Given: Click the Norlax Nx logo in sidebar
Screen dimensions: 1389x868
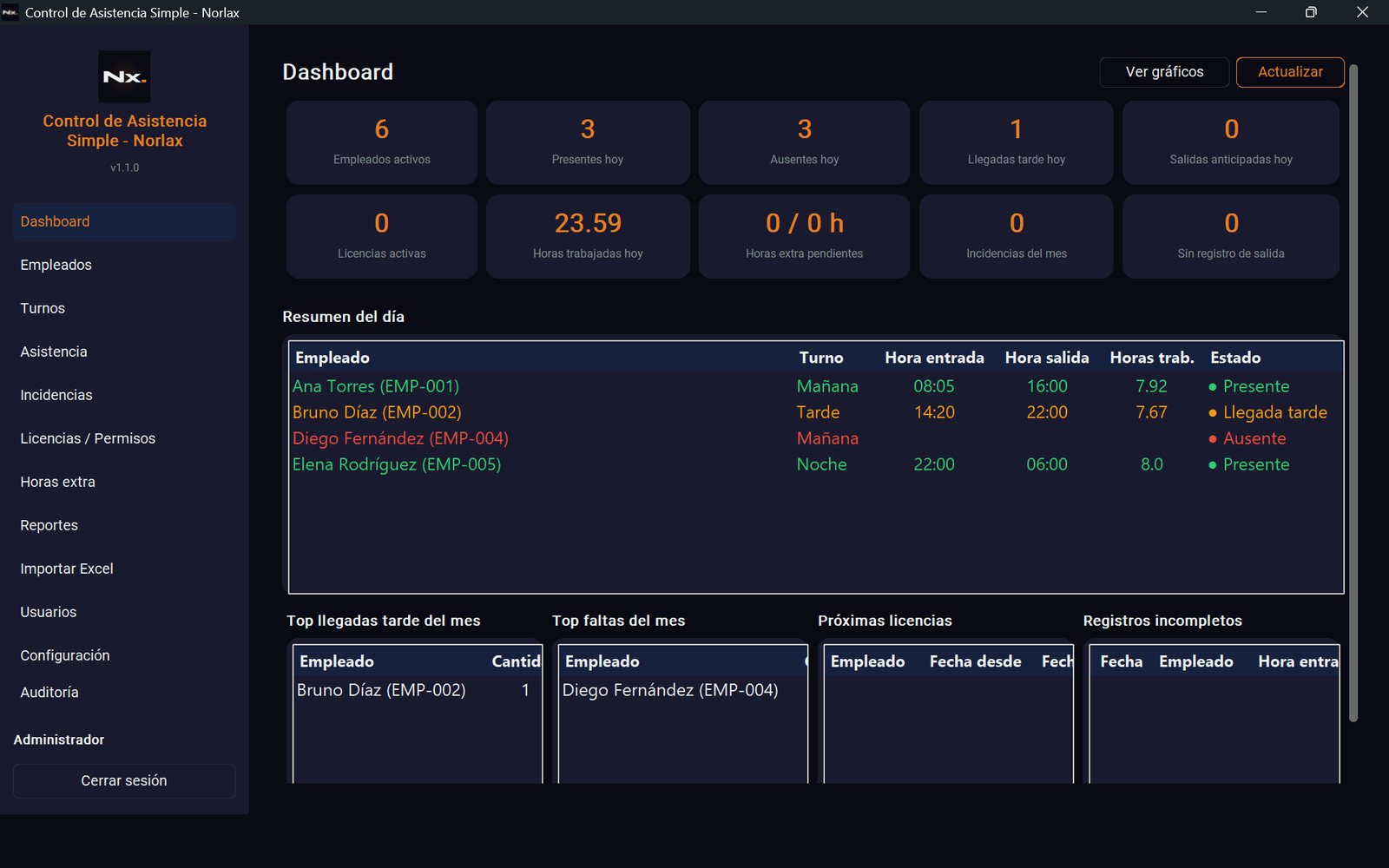Looking at the screenshot, I should (x=124, y=76).
